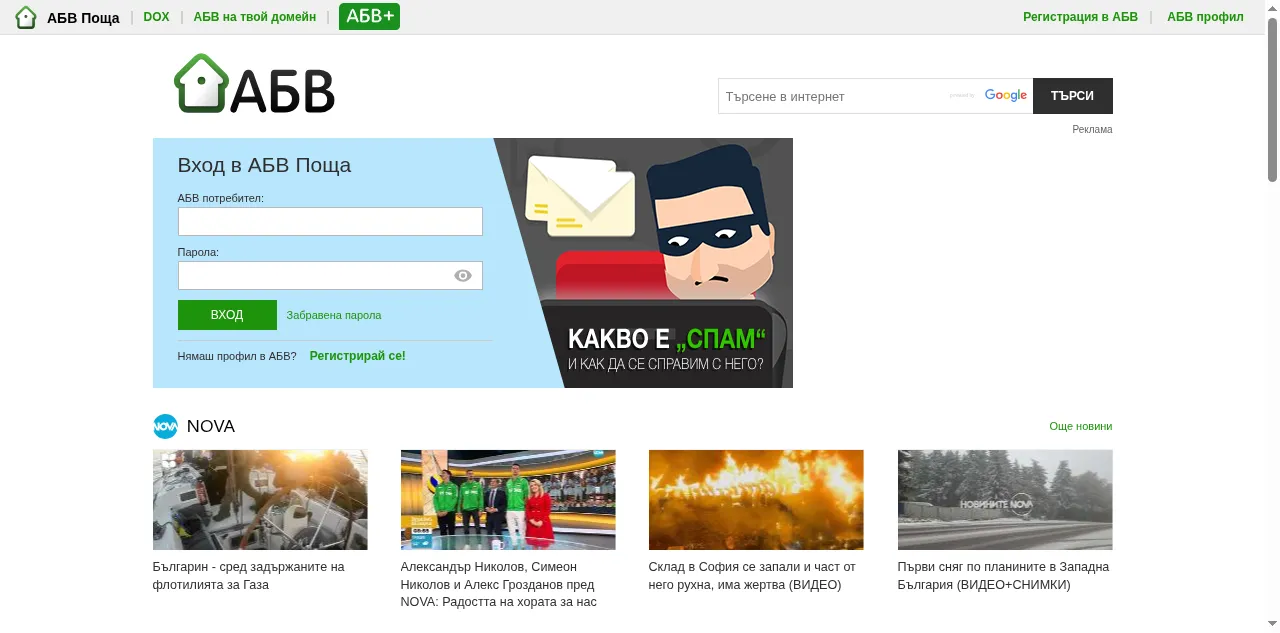Open the warehouse fire thumbnail
Screen dimensions: 1280x633
click(x=756, y=500)
